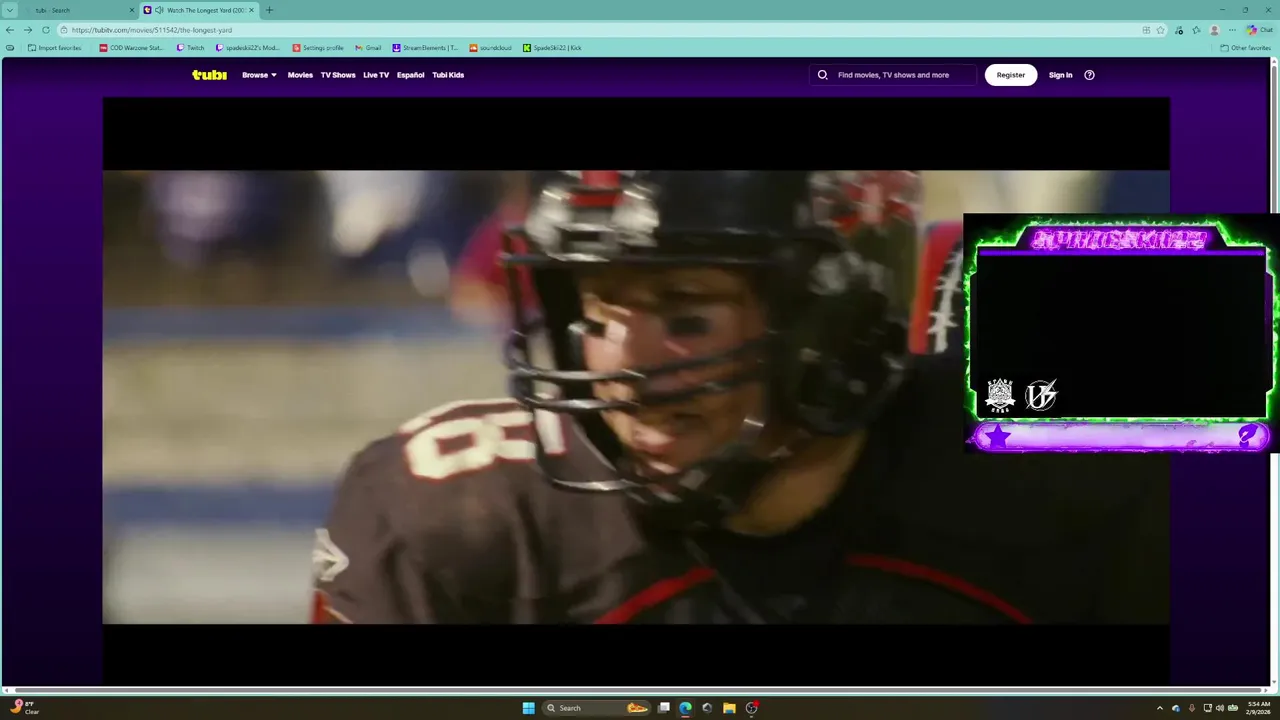Open the split screen icon in address bar
Image resolution: width=1280 pixels, height=720 pixels.
point(1146,30)
